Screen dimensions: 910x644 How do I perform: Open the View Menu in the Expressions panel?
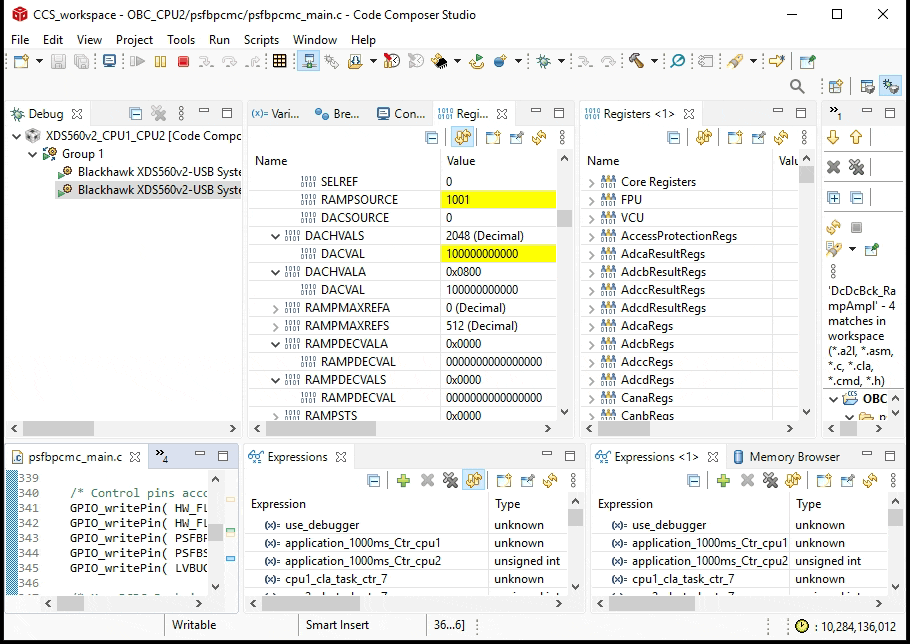click(572, 482)
